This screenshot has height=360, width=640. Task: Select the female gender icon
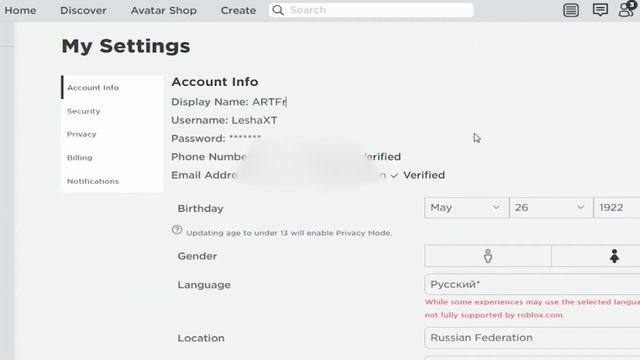614,256
